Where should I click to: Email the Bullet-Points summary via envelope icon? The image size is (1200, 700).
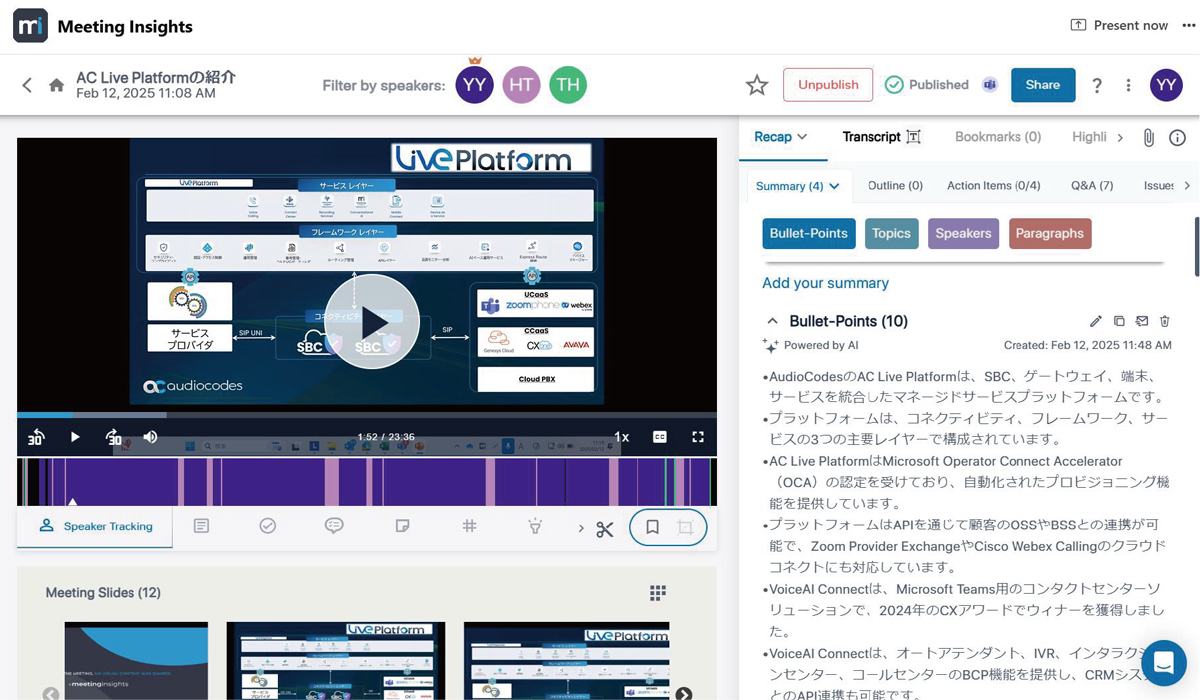(1142, 321)
